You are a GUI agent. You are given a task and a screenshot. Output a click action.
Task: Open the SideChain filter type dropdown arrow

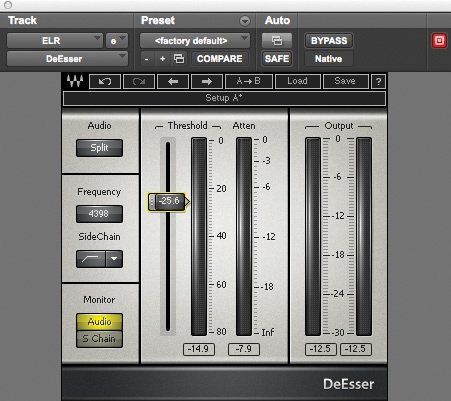[114, 259]
